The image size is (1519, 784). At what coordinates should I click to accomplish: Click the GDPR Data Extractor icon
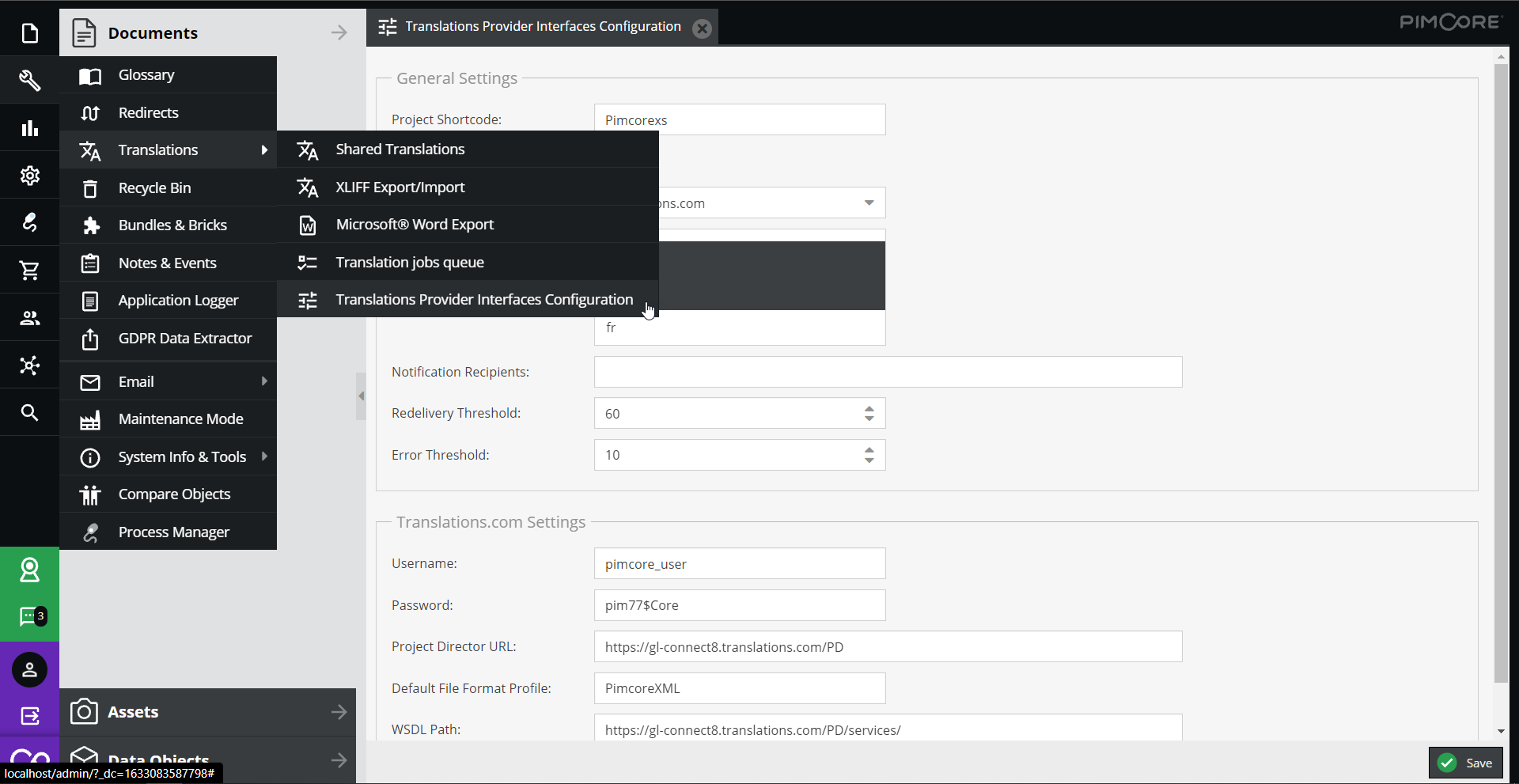click(x=90, y=339)
